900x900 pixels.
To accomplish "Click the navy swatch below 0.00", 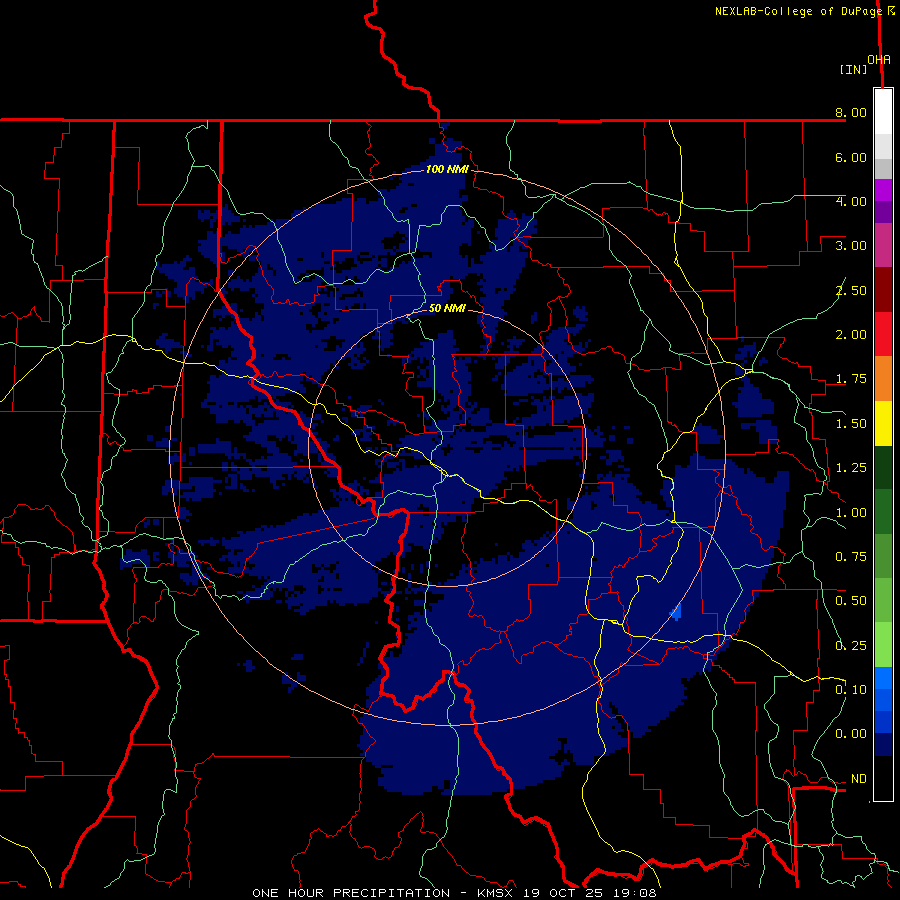I will pyautogui.click(x=883, y=744).
